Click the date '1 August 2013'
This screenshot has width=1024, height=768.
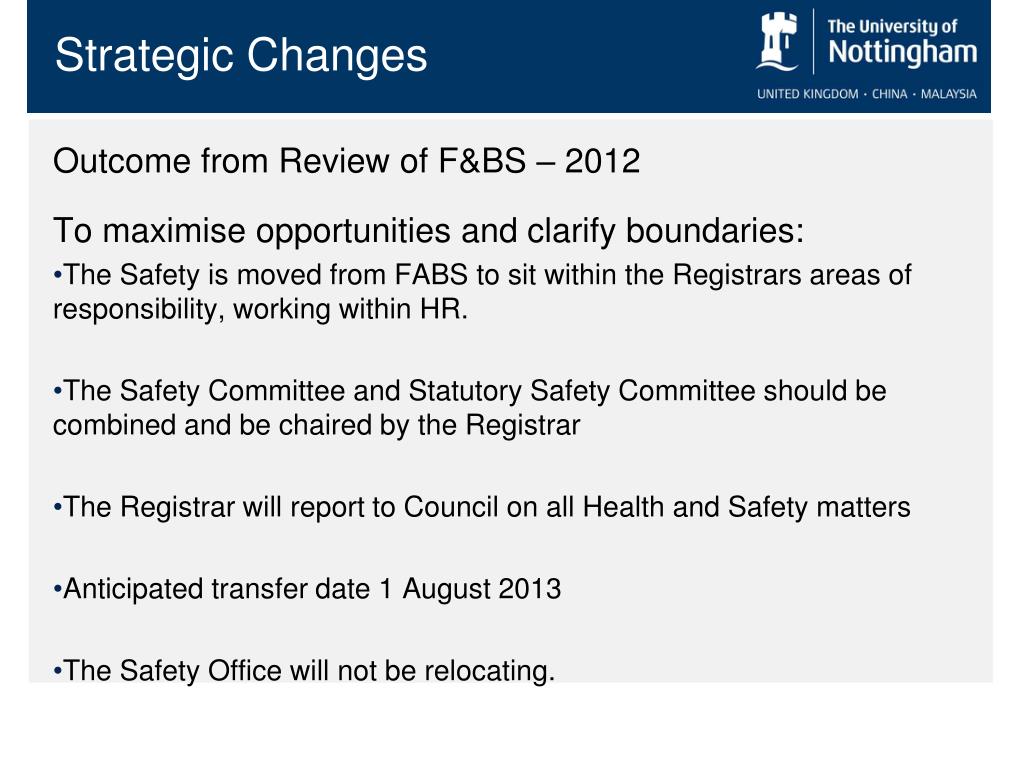pyautogui.click(x=470, y=589)
